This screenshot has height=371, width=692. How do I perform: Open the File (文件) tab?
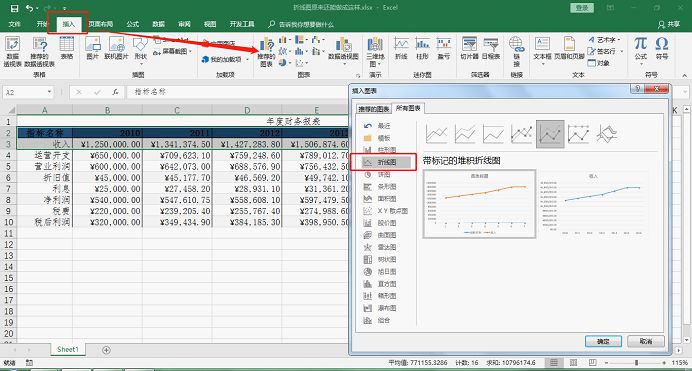[x=14, y=24]
